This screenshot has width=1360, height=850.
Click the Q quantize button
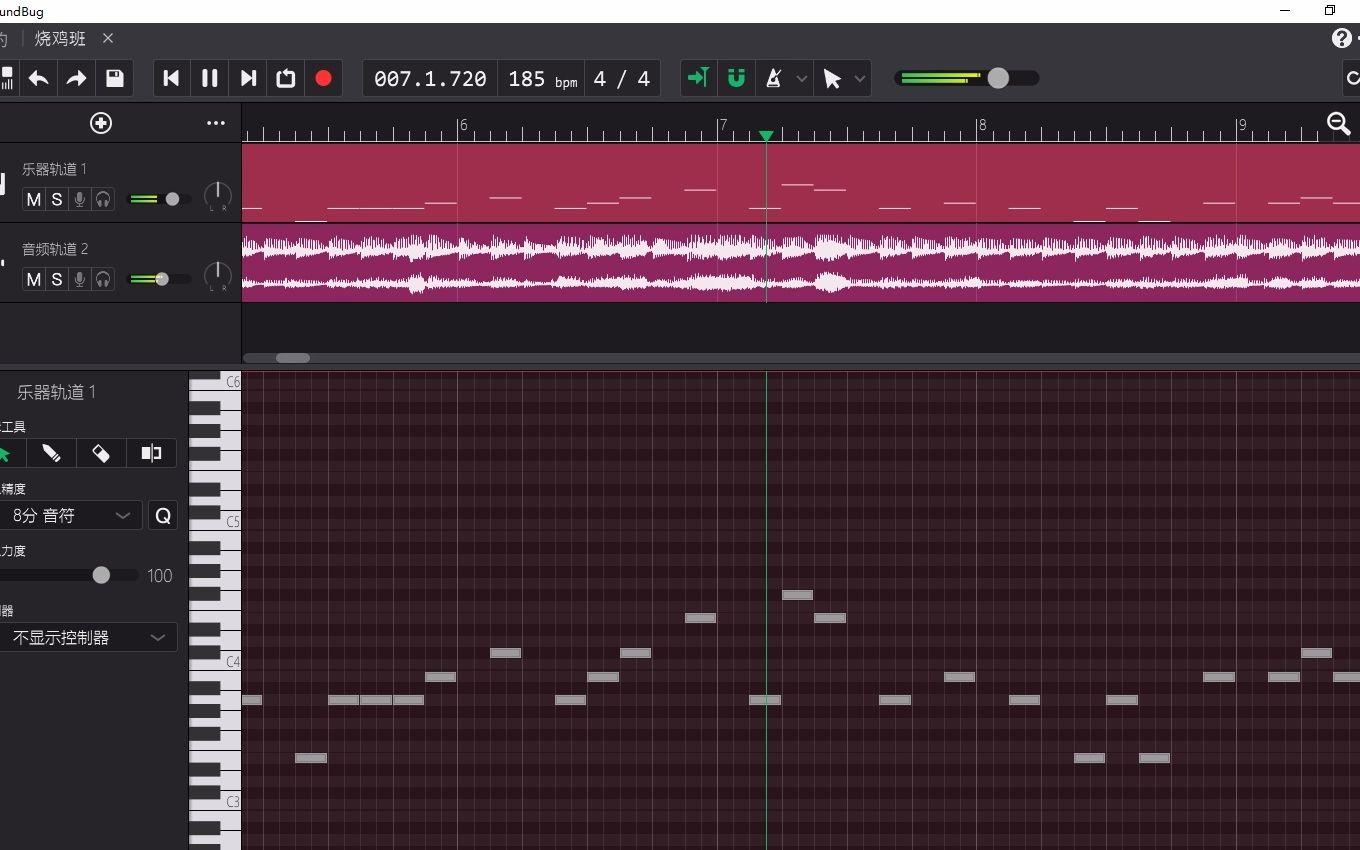pyautogui.click(x=162, y=516)
